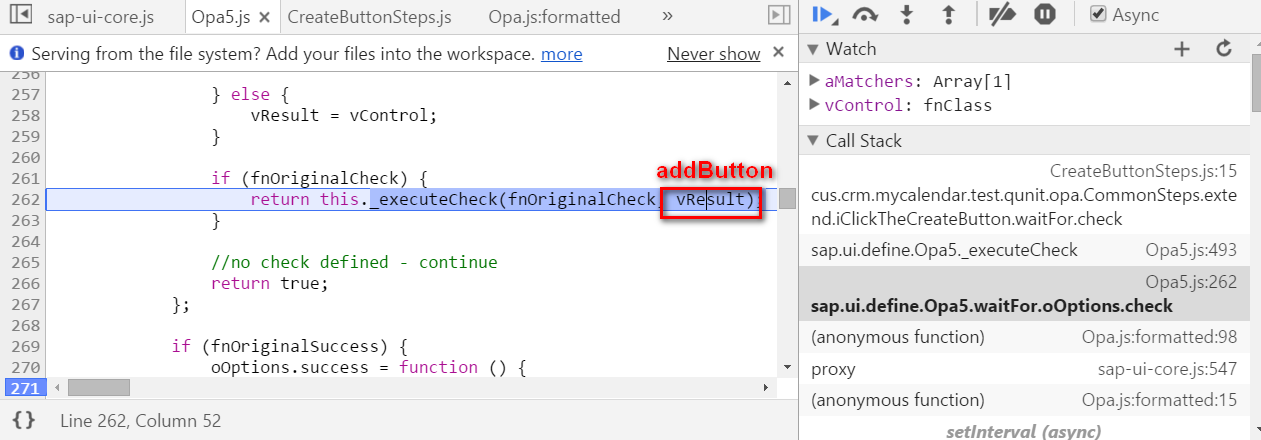Image resolution: width=1261 pixels, height=440 pixels.
Task: Refresh the watch expressions
Action: [1223, 49]
